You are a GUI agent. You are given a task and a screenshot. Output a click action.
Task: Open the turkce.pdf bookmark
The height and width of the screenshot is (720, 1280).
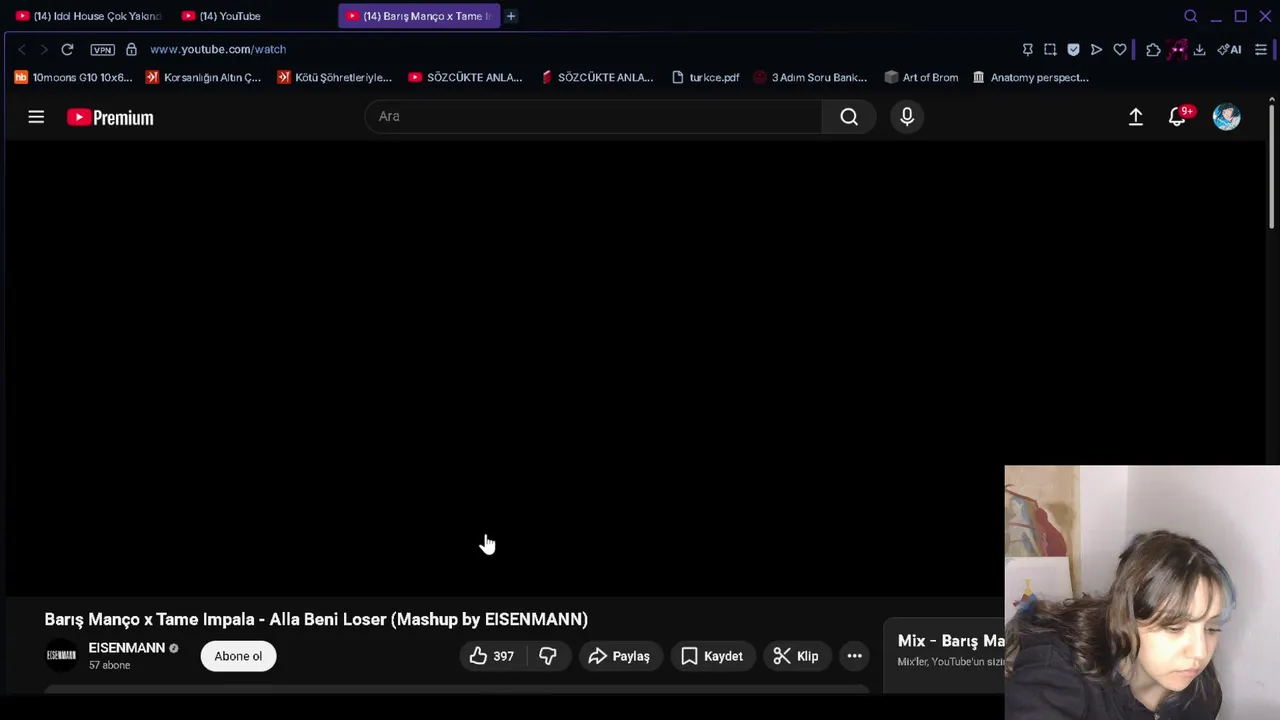[706, 77]
